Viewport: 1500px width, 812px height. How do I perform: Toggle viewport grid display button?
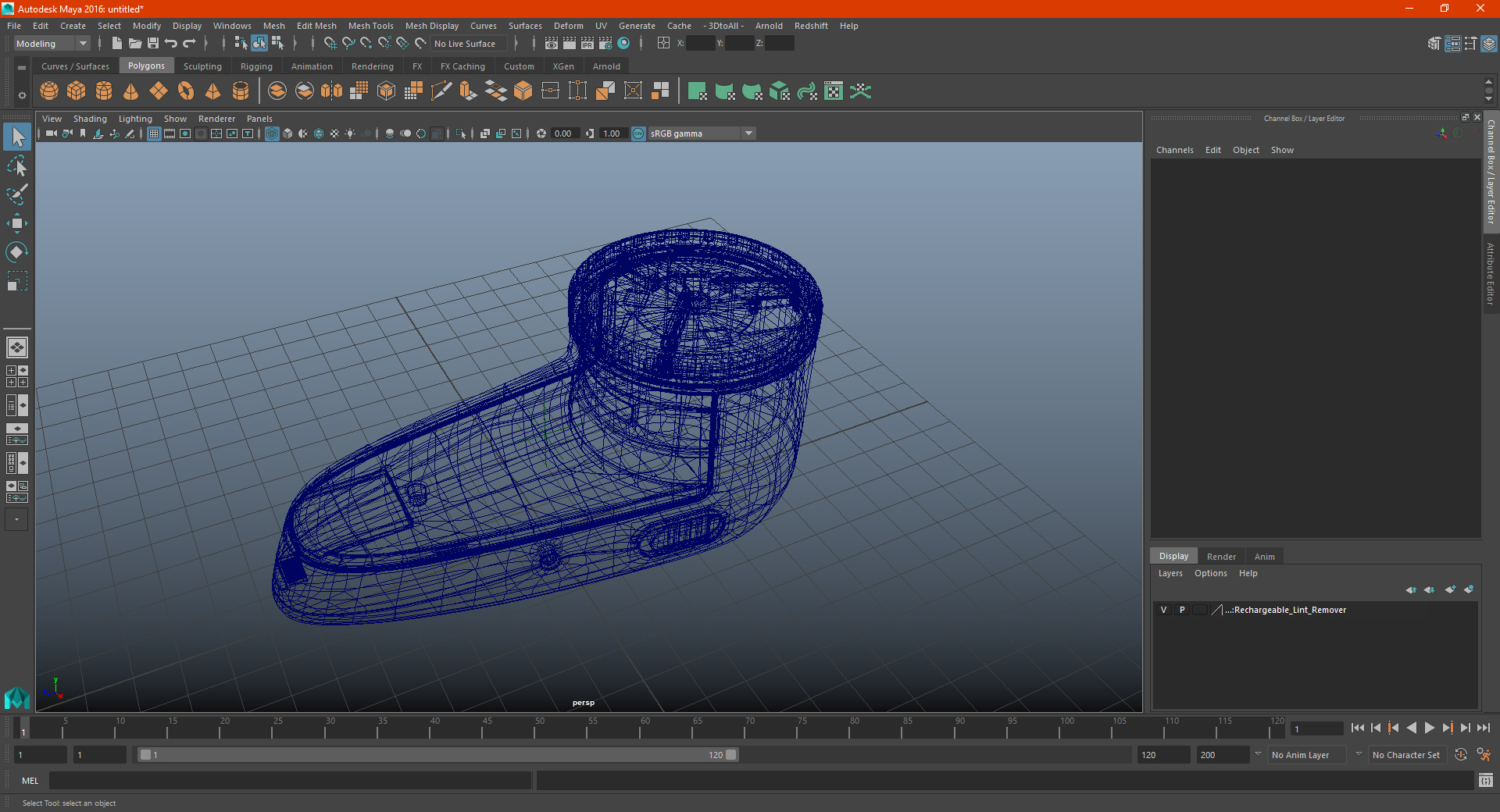[x=154, y=134]
